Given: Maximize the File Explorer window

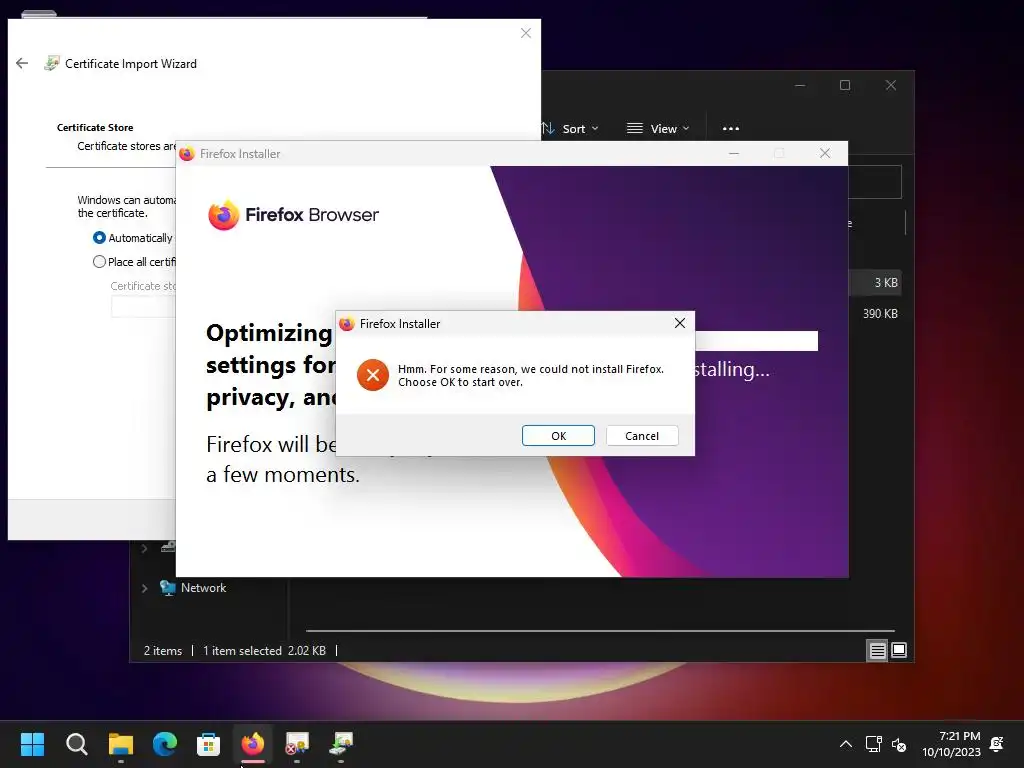Looking at the screenshot, I should pyautogui.click(x=845, y=86).
